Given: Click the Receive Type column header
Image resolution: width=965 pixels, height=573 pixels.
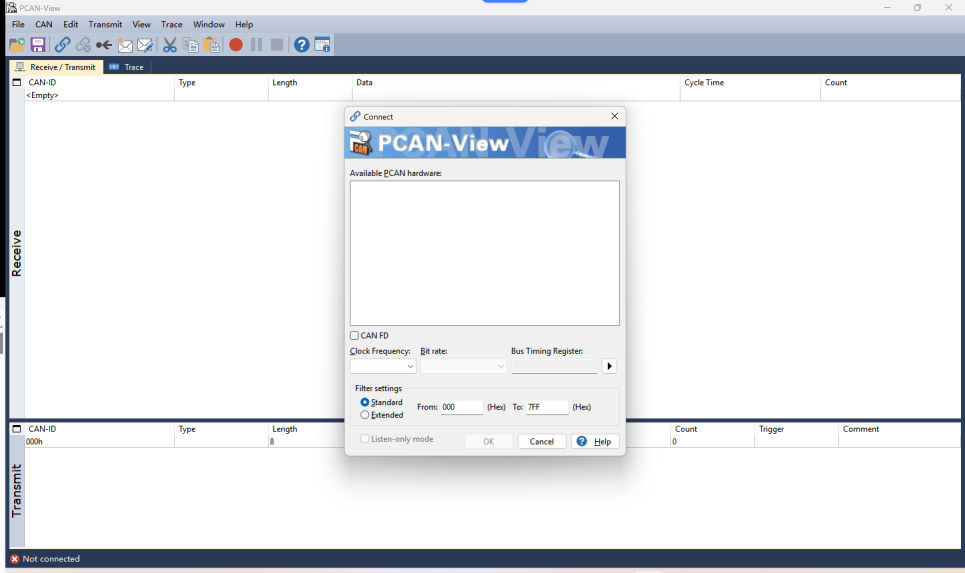Looking at the screenshot, I should tap(222, 82).
